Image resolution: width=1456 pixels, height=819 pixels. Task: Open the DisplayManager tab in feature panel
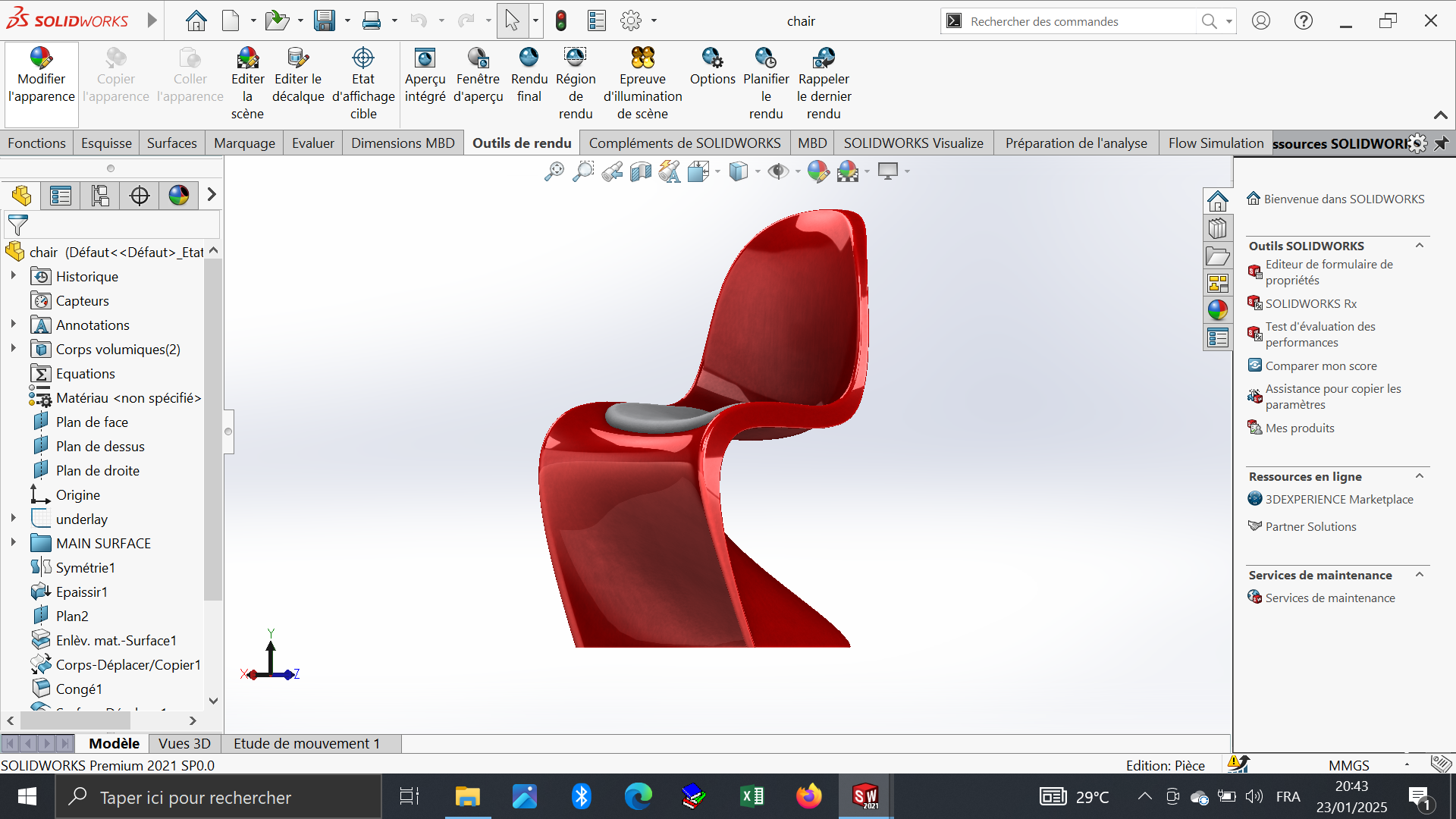pos(178,196)
